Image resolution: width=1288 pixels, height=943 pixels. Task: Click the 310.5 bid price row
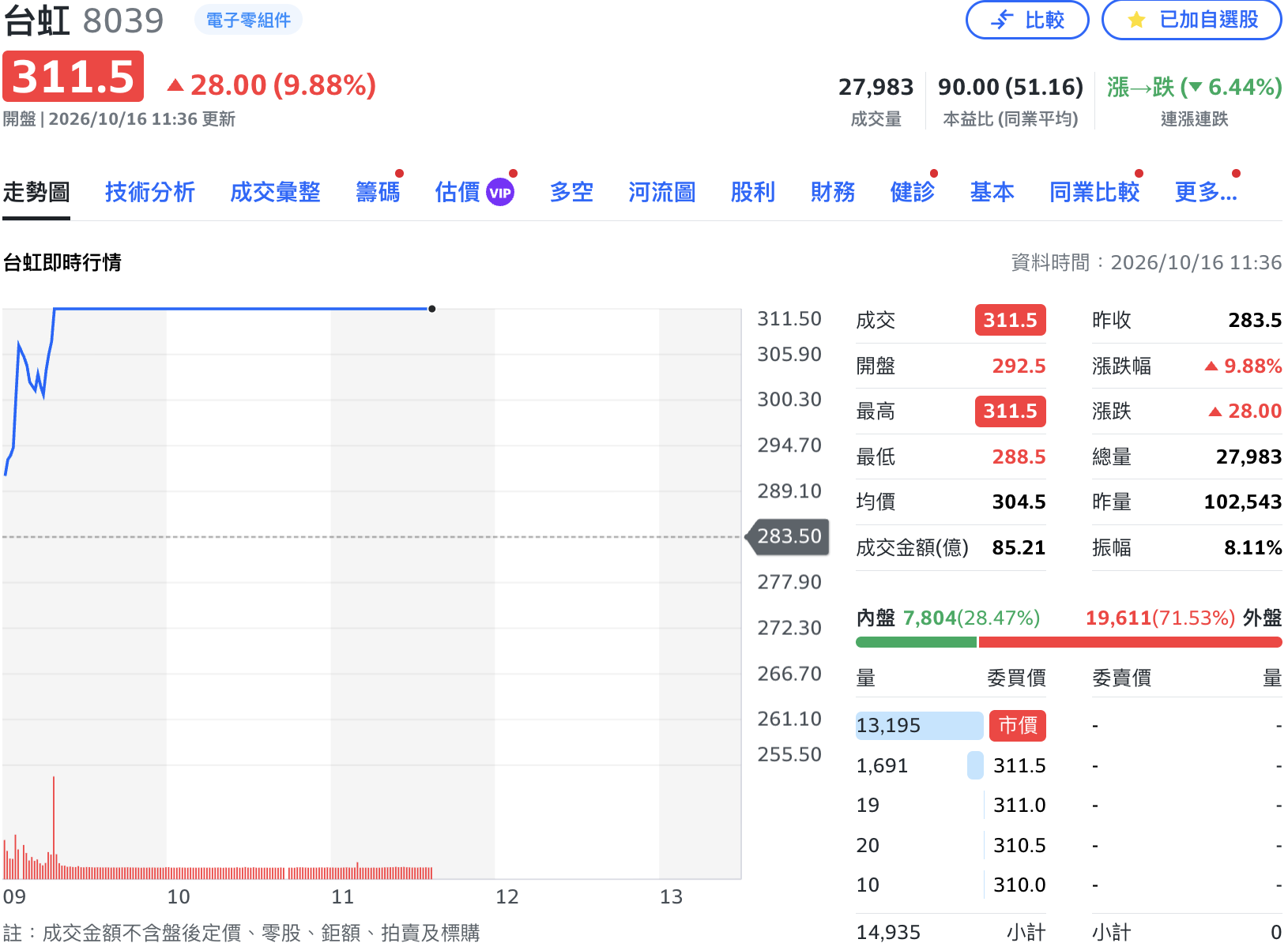tap(951, 845)
